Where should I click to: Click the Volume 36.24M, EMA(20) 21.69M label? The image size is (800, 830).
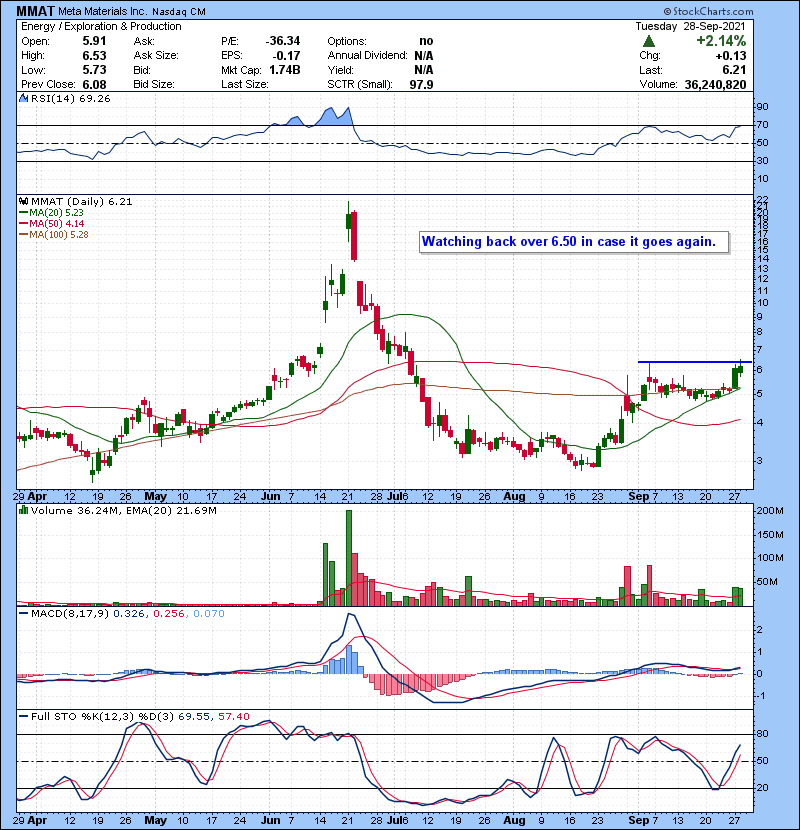pyautogui.click(x=123, y=510)
